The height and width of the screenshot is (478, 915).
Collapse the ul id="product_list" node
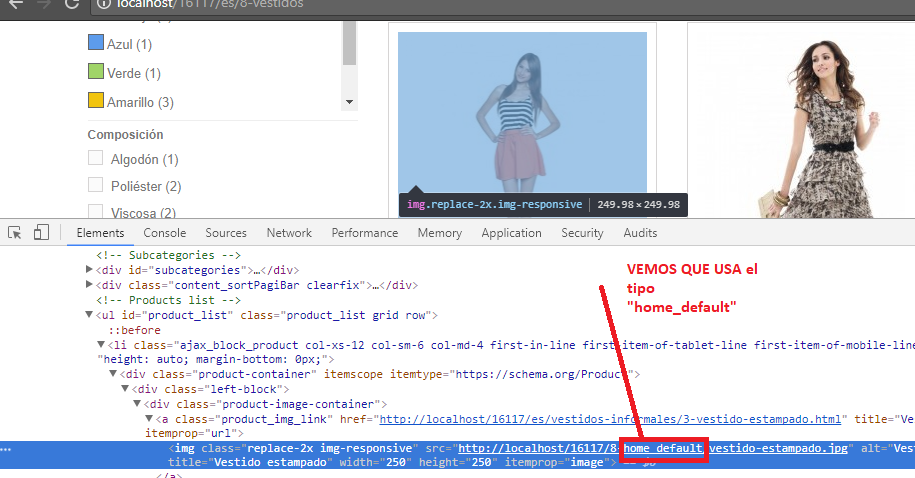(x=90, y=315)
